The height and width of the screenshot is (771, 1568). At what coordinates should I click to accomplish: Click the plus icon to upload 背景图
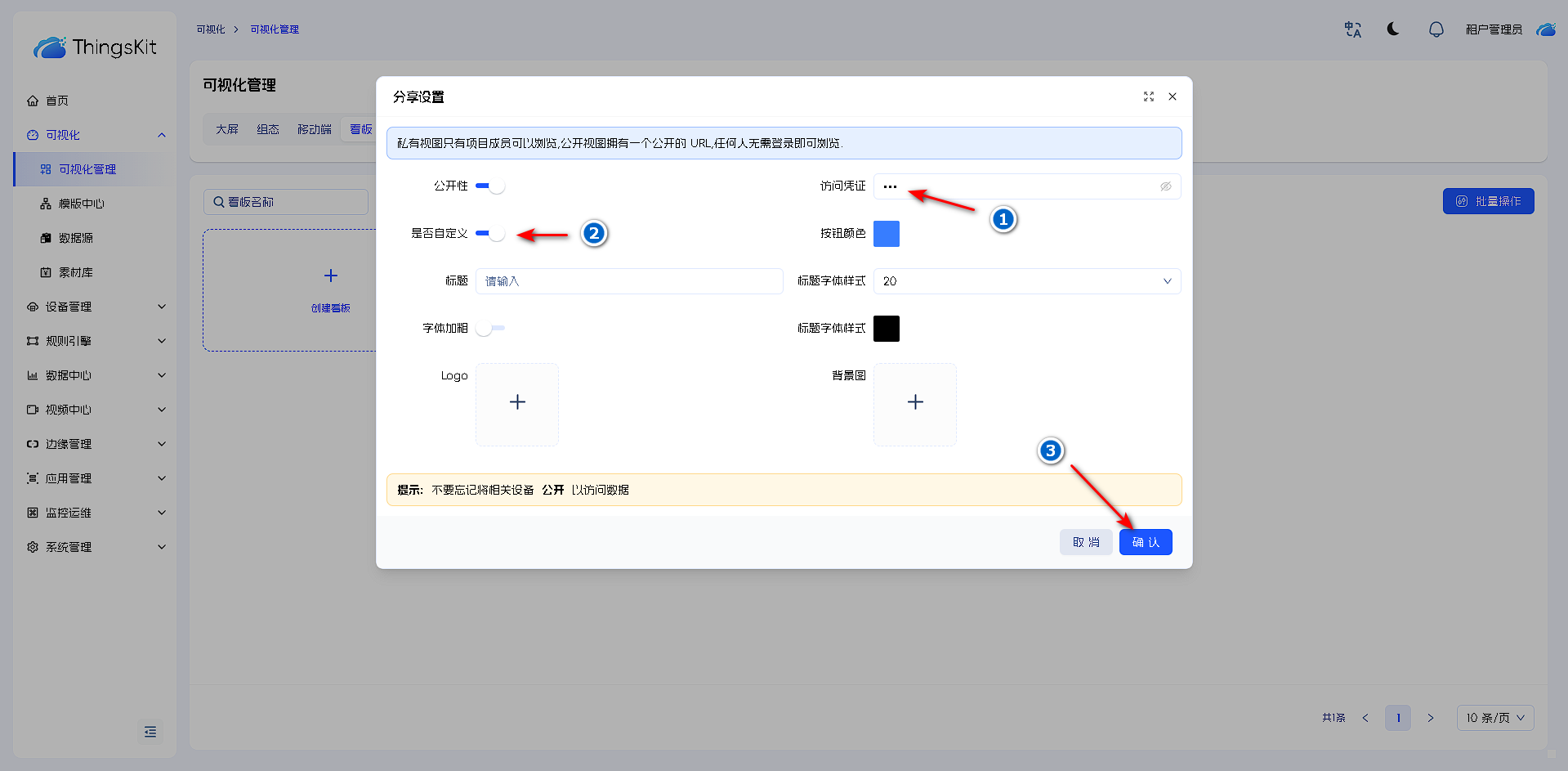point(915,403)
